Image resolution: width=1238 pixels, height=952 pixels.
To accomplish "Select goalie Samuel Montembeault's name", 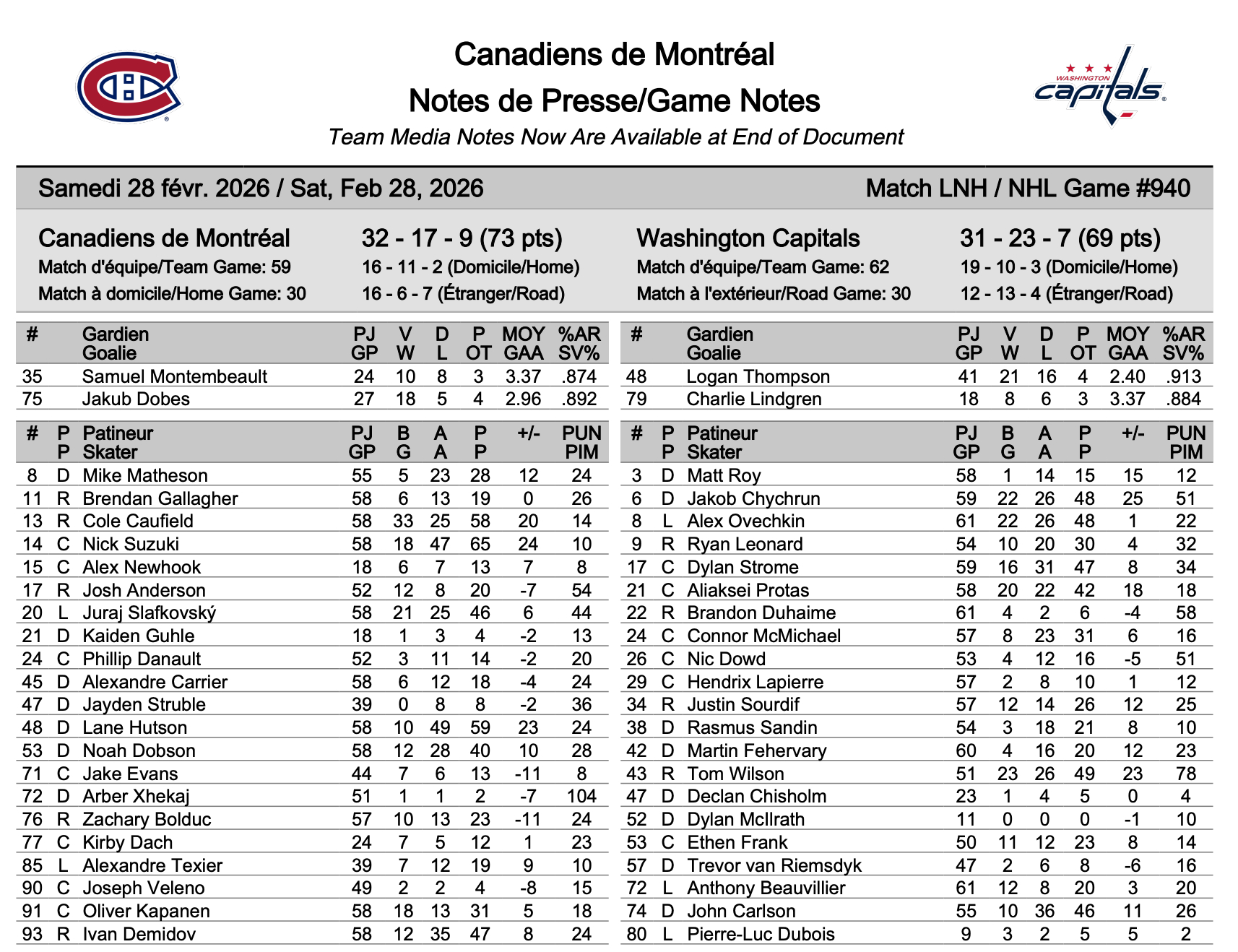I will click(x=174, y=376).
